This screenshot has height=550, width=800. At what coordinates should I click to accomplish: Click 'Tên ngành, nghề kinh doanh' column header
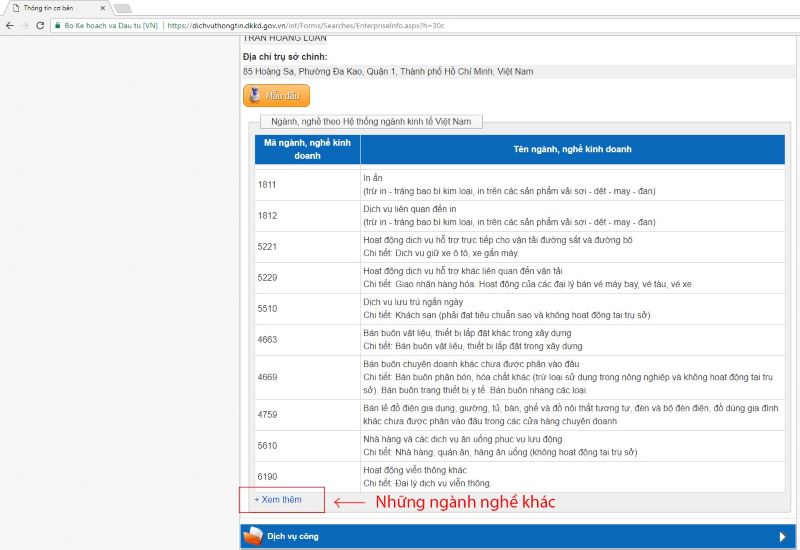point(572,149)
